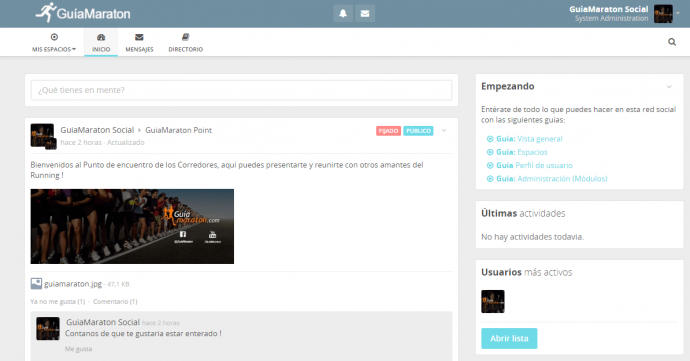
Task: Open the Directorio tab
Action: 185,43
